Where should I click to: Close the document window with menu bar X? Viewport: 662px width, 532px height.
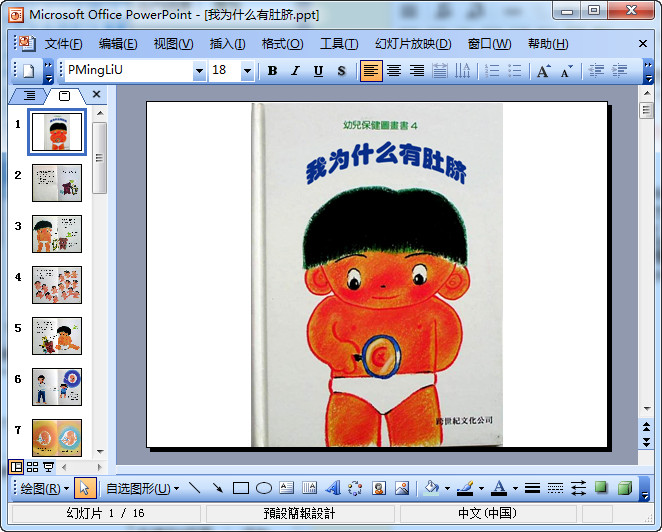click(x=643, y=43)
